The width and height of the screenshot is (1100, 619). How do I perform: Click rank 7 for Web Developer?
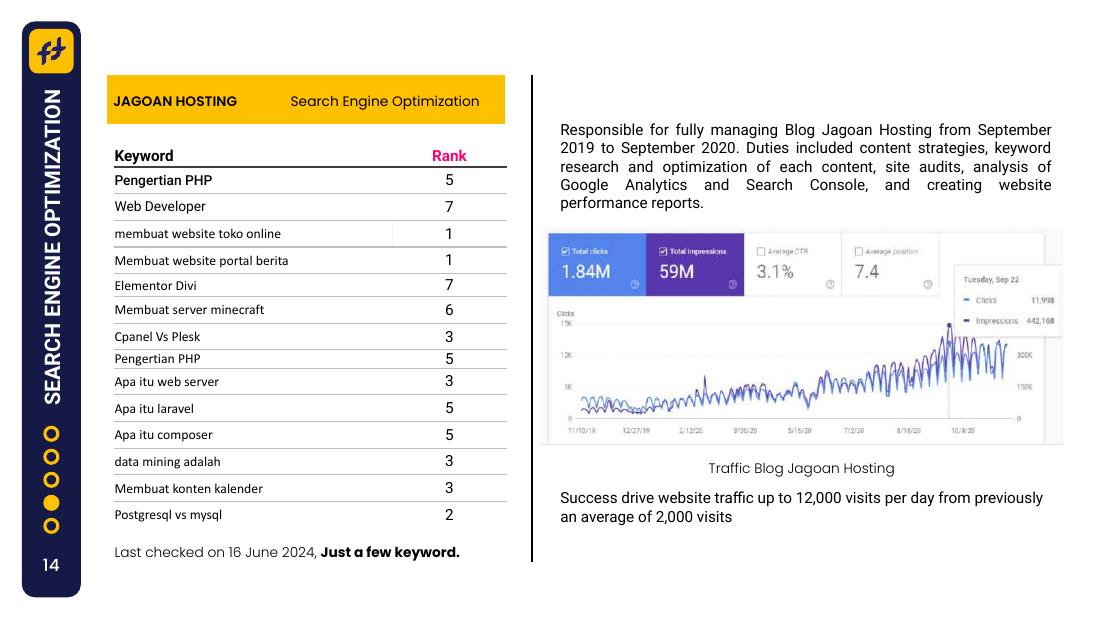449,207
